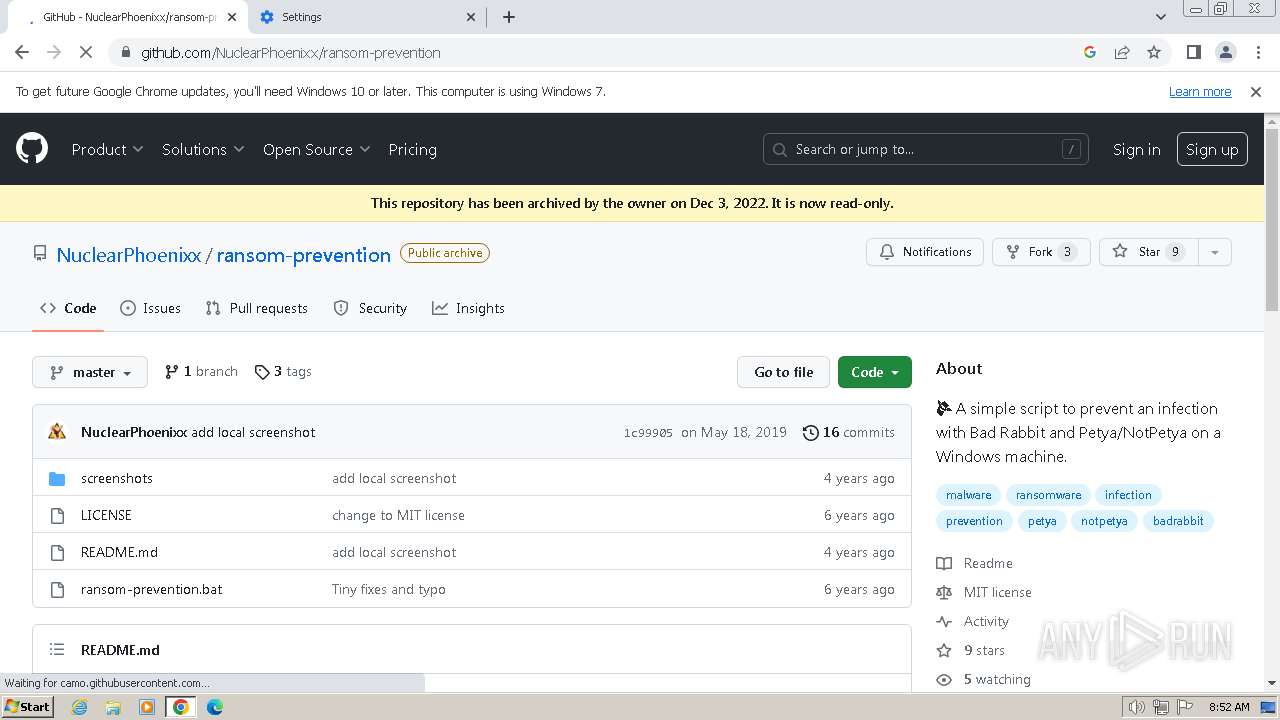The image size is (1280, 720).
Task: Click the share page icon in address bar
Action: point(1122,52)
